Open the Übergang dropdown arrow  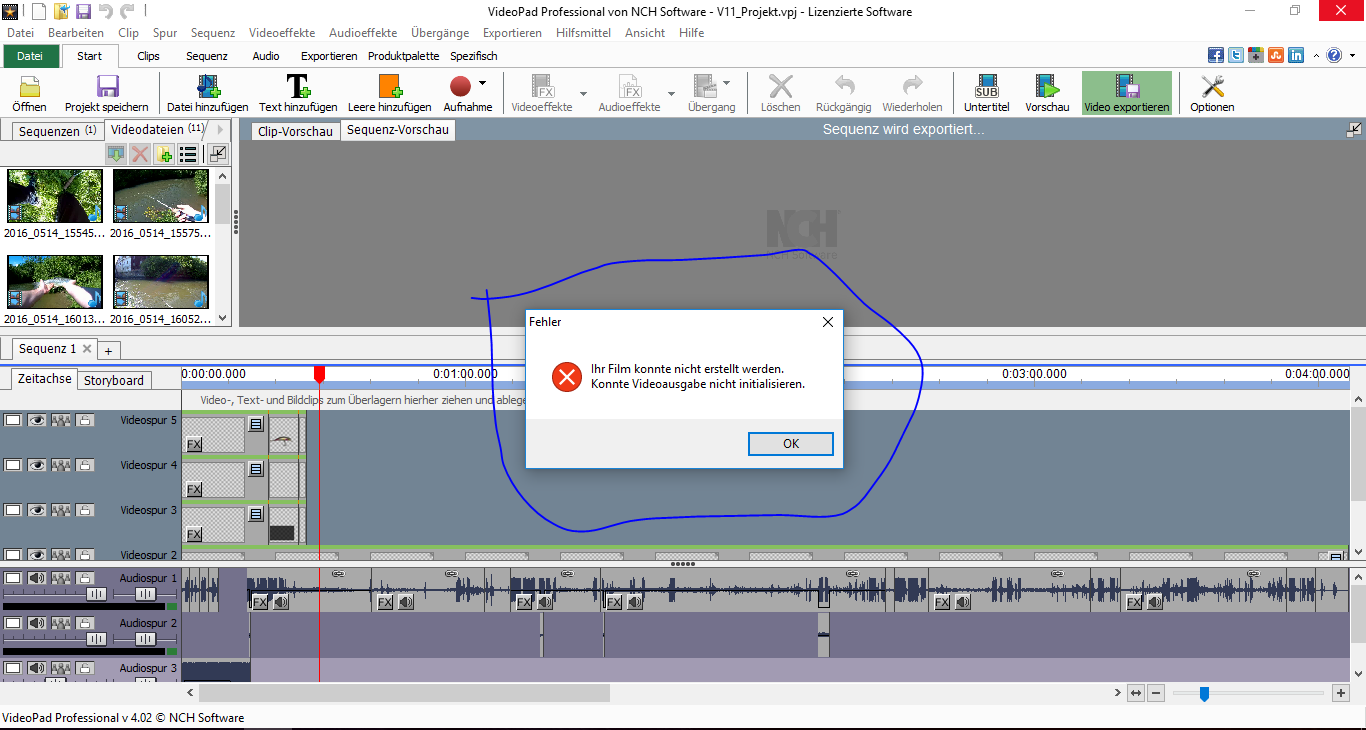tap(727, 84)
